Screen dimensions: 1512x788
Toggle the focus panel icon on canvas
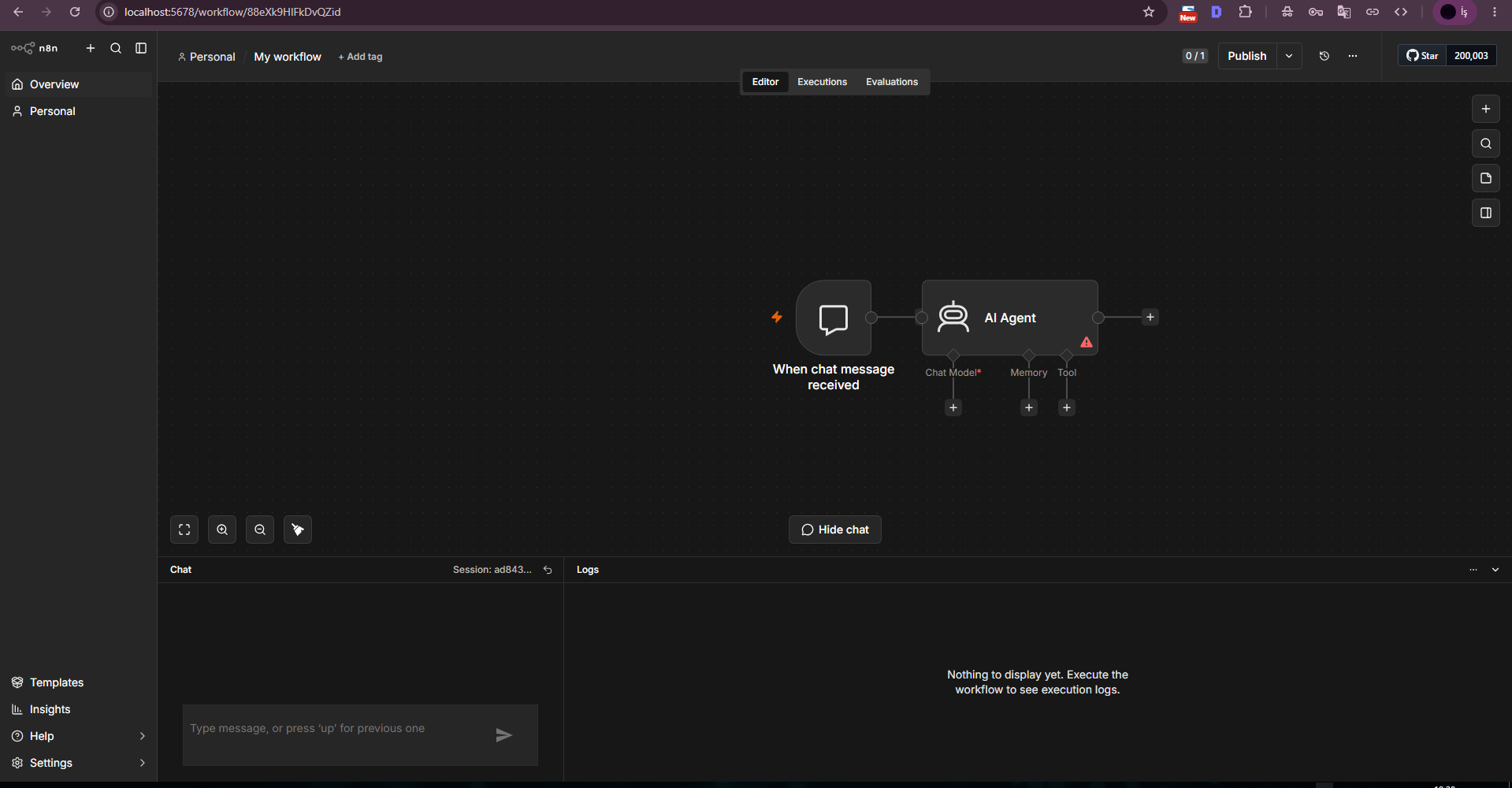(1486, 213)
